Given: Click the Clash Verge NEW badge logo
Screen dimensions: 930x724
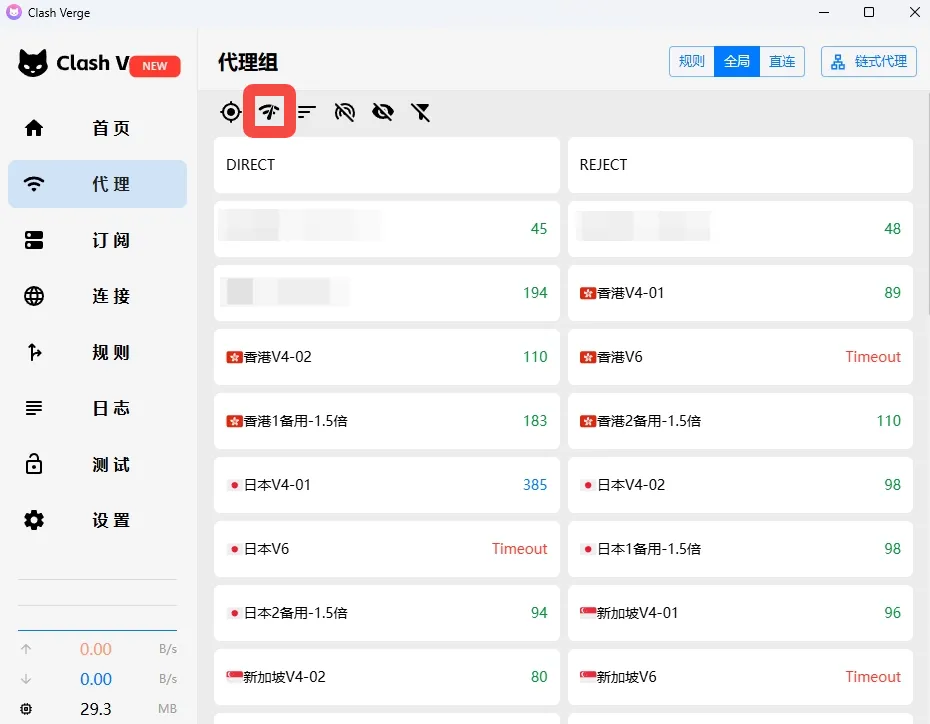Looking at the screenshot, I should coord(97,63).
